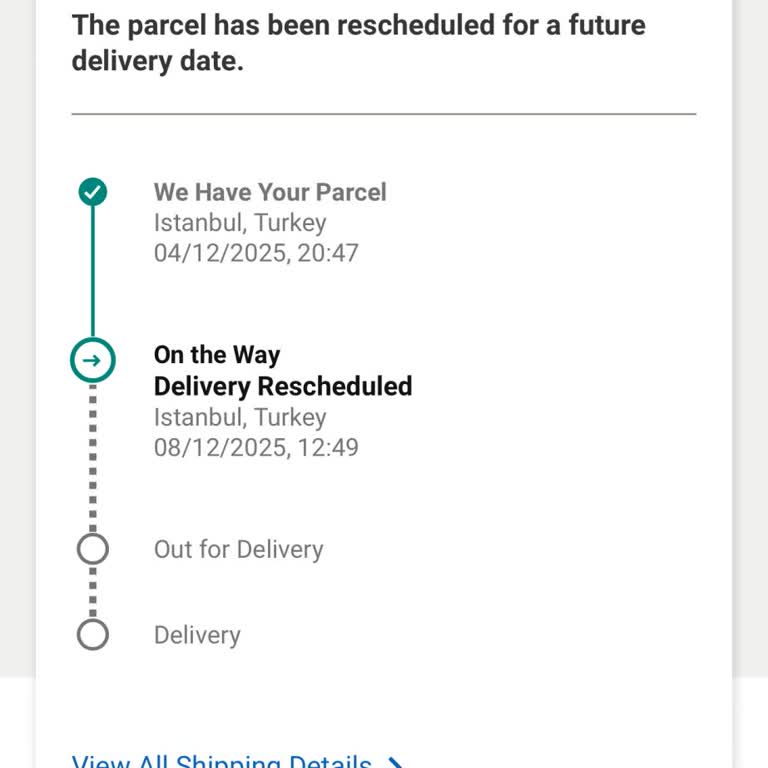Click the dotted segment between the two empty circles
This screenshot has width=768, height=768.
[x=93, y=592]
